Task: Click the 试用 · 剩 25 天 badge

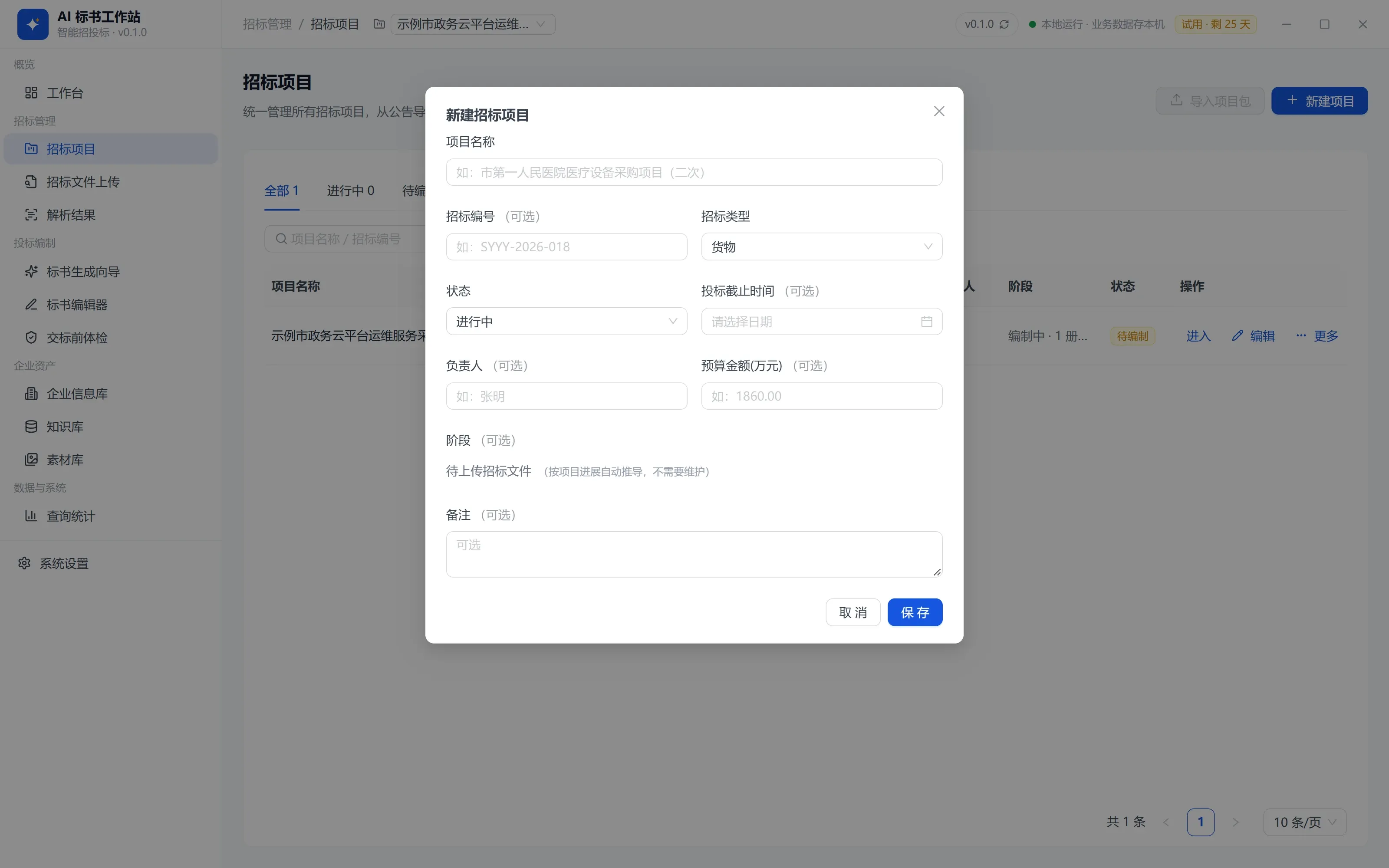Action: tap(1216, 24)
